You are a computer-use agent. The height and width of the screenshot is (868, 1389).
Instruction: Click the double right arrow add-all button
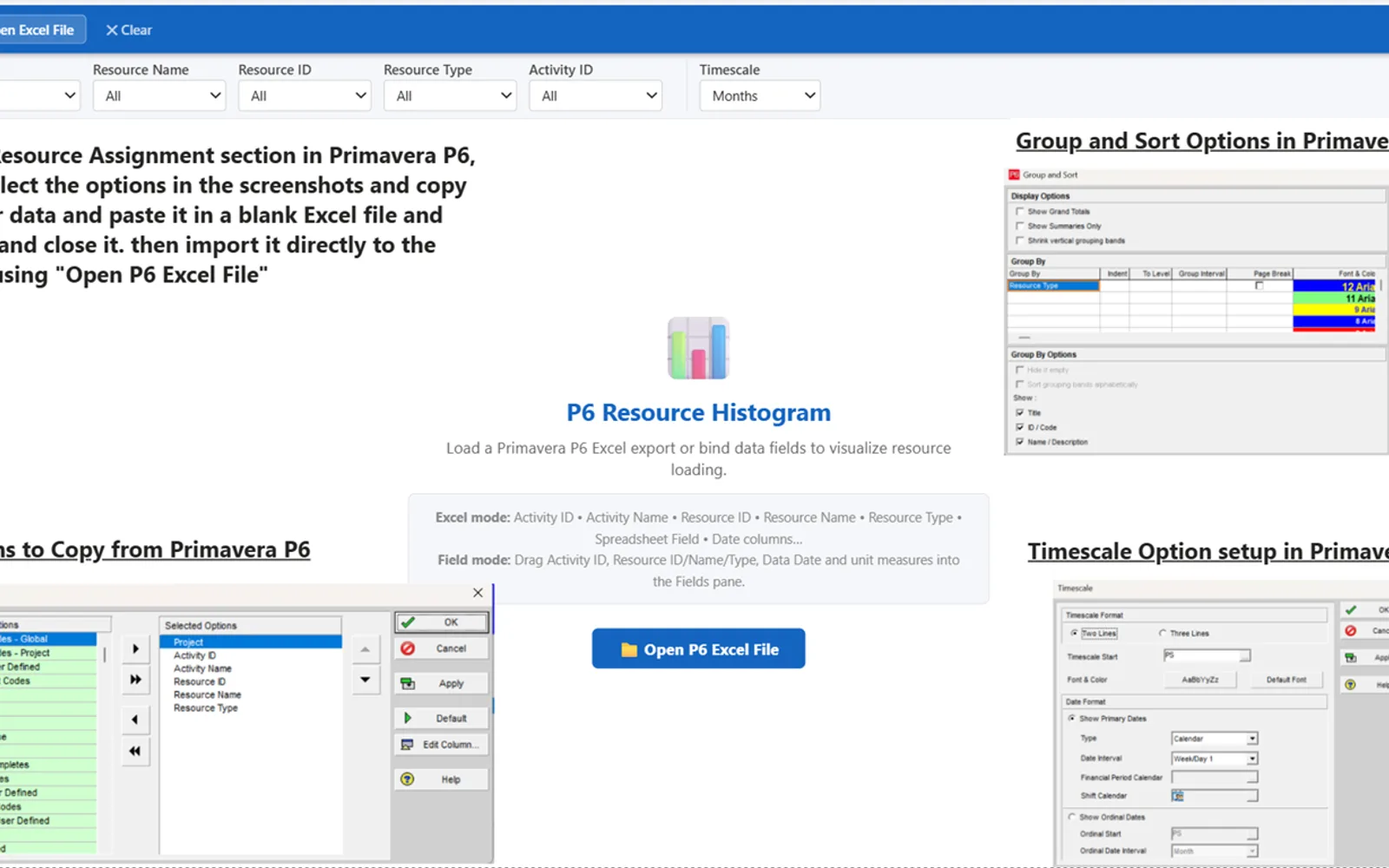(x=135, y=680)
